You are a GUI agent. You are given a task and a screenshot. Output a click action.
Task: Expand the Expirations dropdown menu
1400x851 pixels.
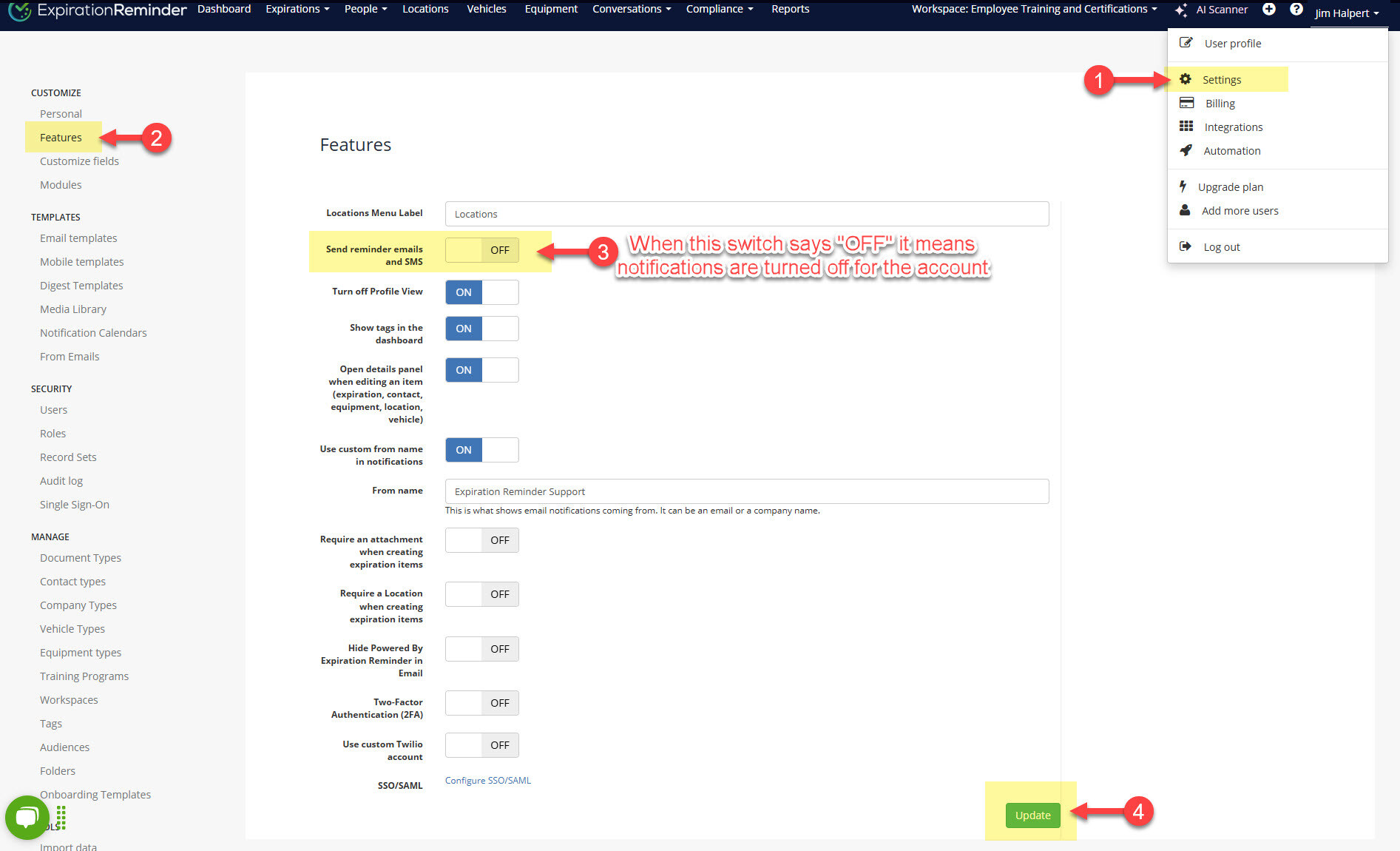point(297,9)
